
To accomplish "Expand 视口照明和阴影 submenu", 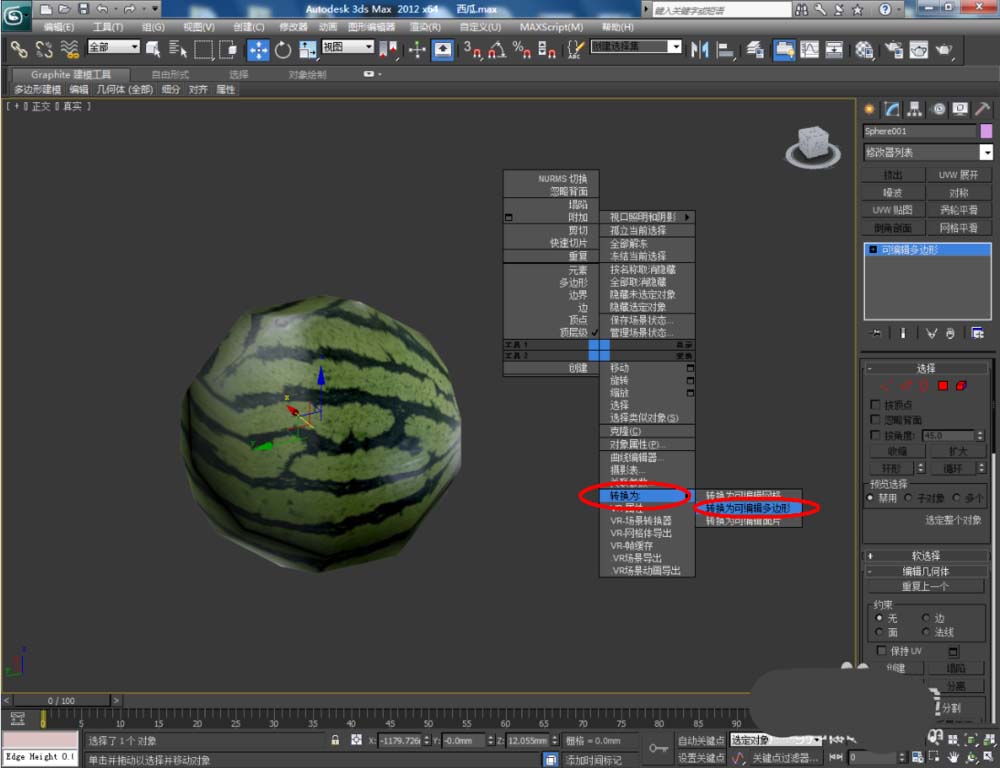I will coord(647,217).
